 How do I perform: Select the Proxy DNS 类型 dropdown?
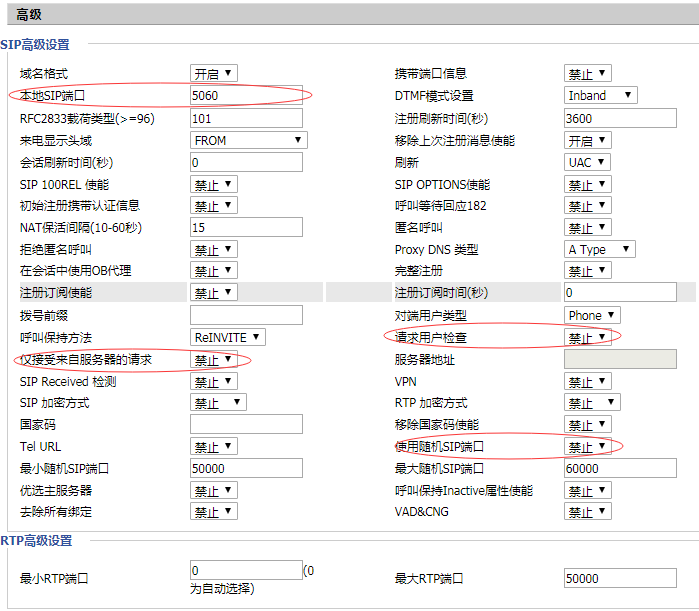599,249
